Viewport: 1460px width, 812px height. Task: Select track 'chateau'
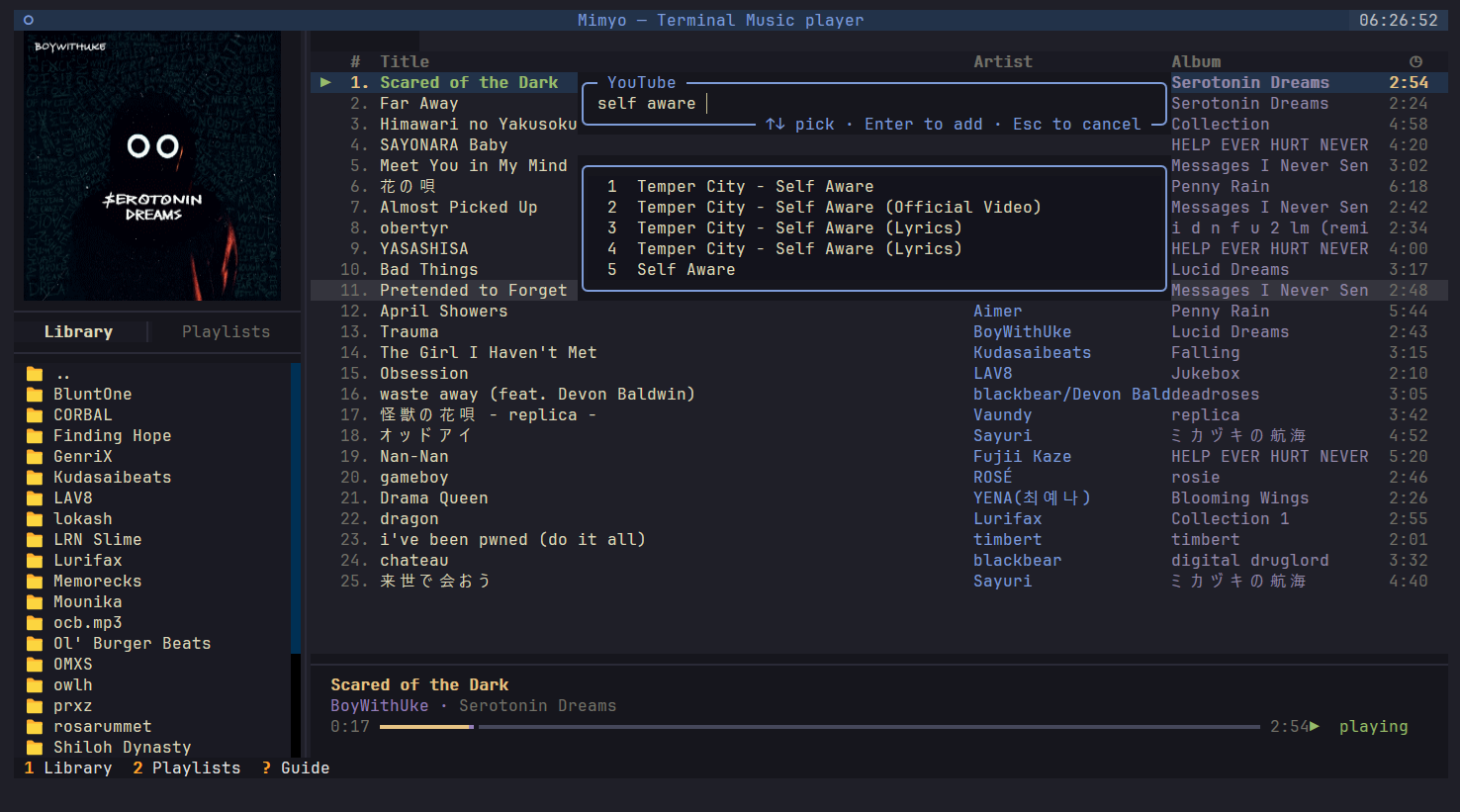pos(414,561)
